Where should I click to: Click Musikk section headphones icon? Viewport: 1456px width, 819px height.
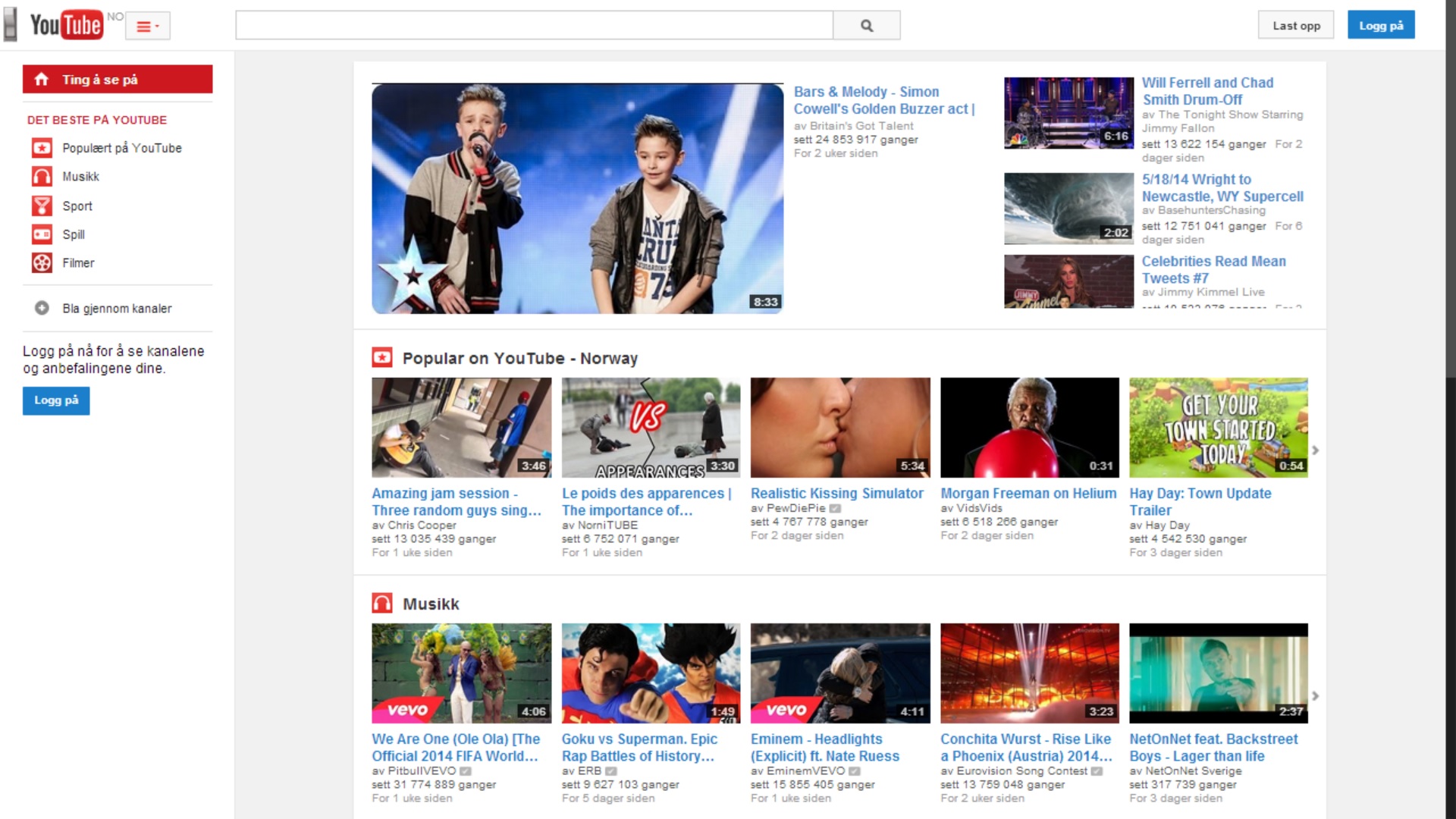tap(382, 603)
